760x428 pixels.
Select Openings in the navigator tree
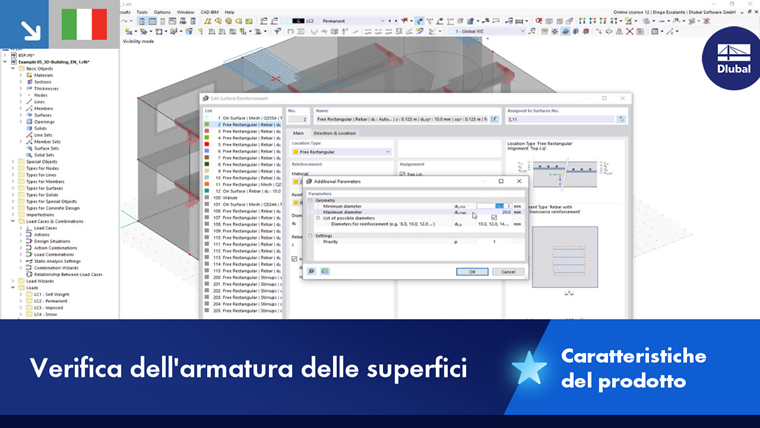(x=44, y=122)
